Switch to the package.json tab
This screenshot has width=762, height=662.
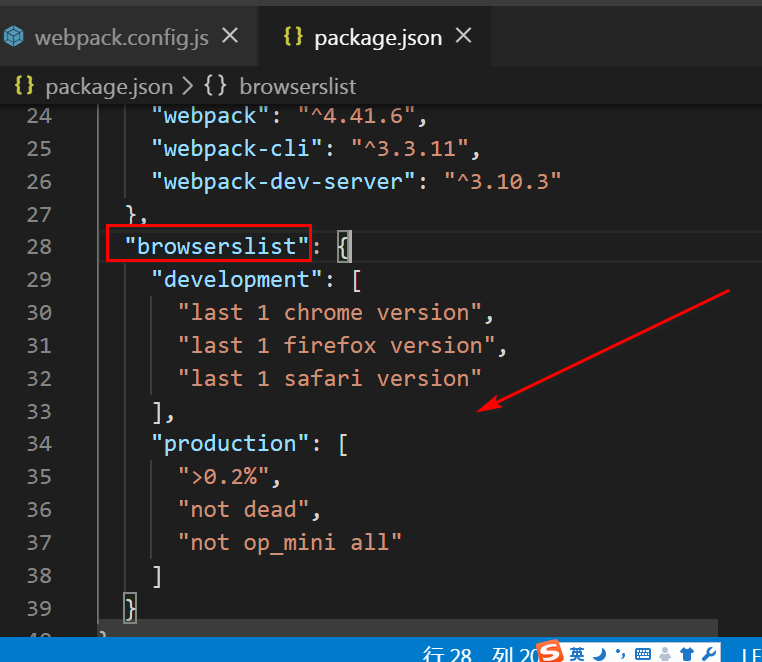[378, 37]
